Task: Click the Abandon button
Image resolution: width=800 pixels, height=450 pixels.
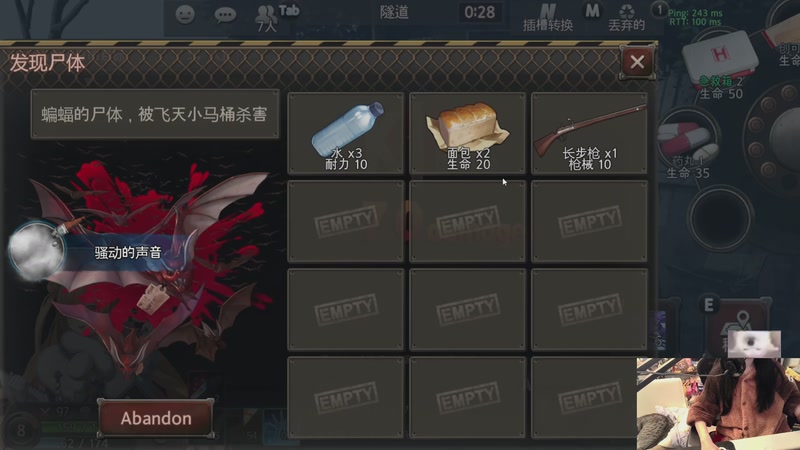Action: [156, 418]
